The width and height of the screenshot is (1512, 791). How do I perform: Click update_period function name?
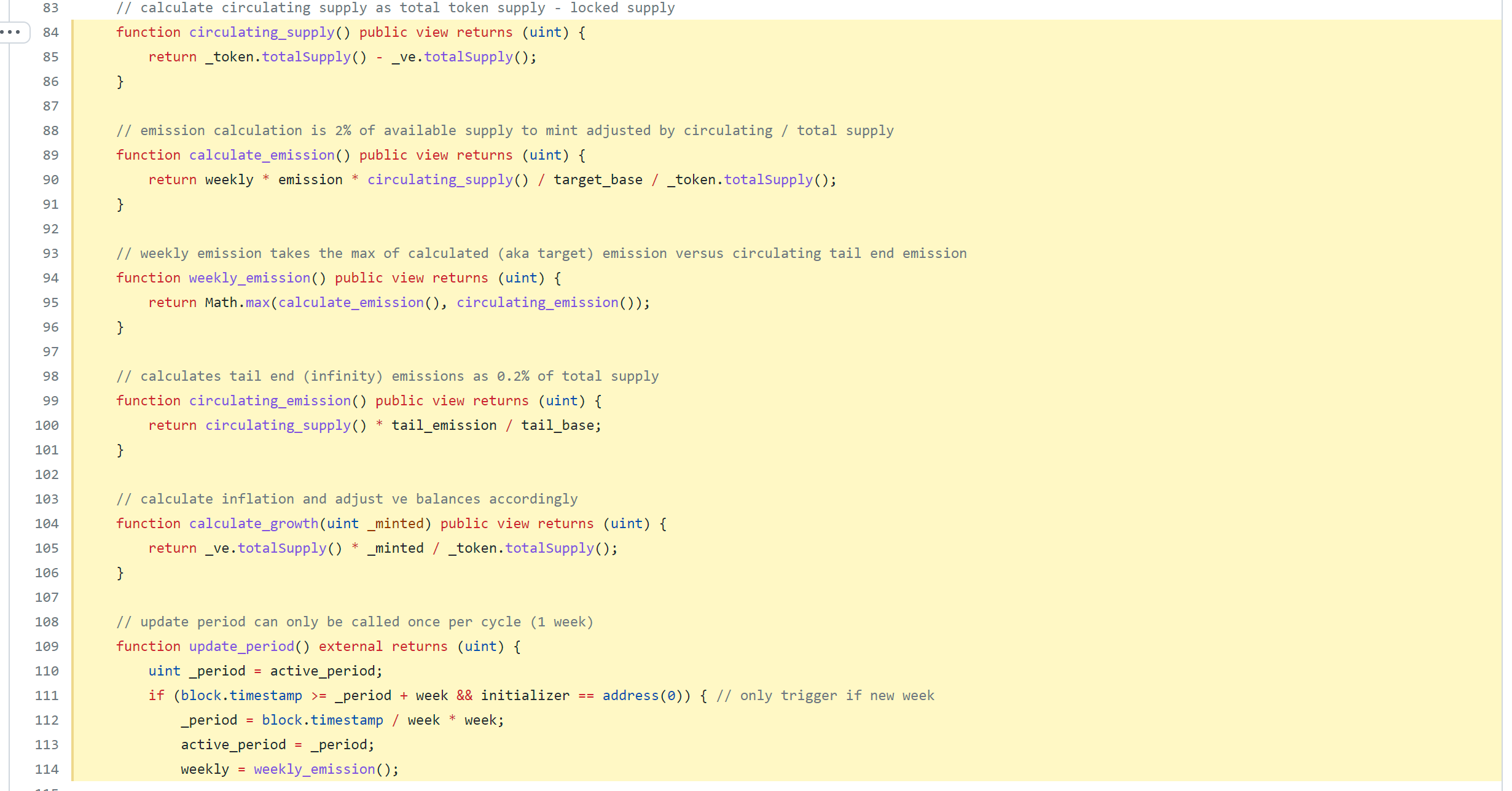pyautogui.click(x=241, y=647)
